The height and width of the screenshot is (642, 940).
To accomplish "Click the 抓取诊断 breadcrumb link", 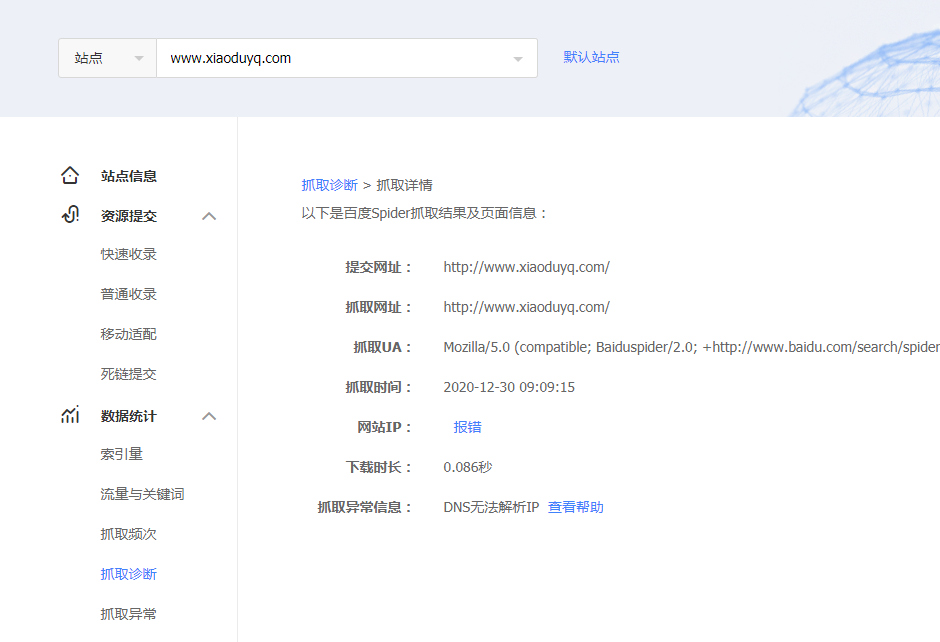I will (329, 184).
